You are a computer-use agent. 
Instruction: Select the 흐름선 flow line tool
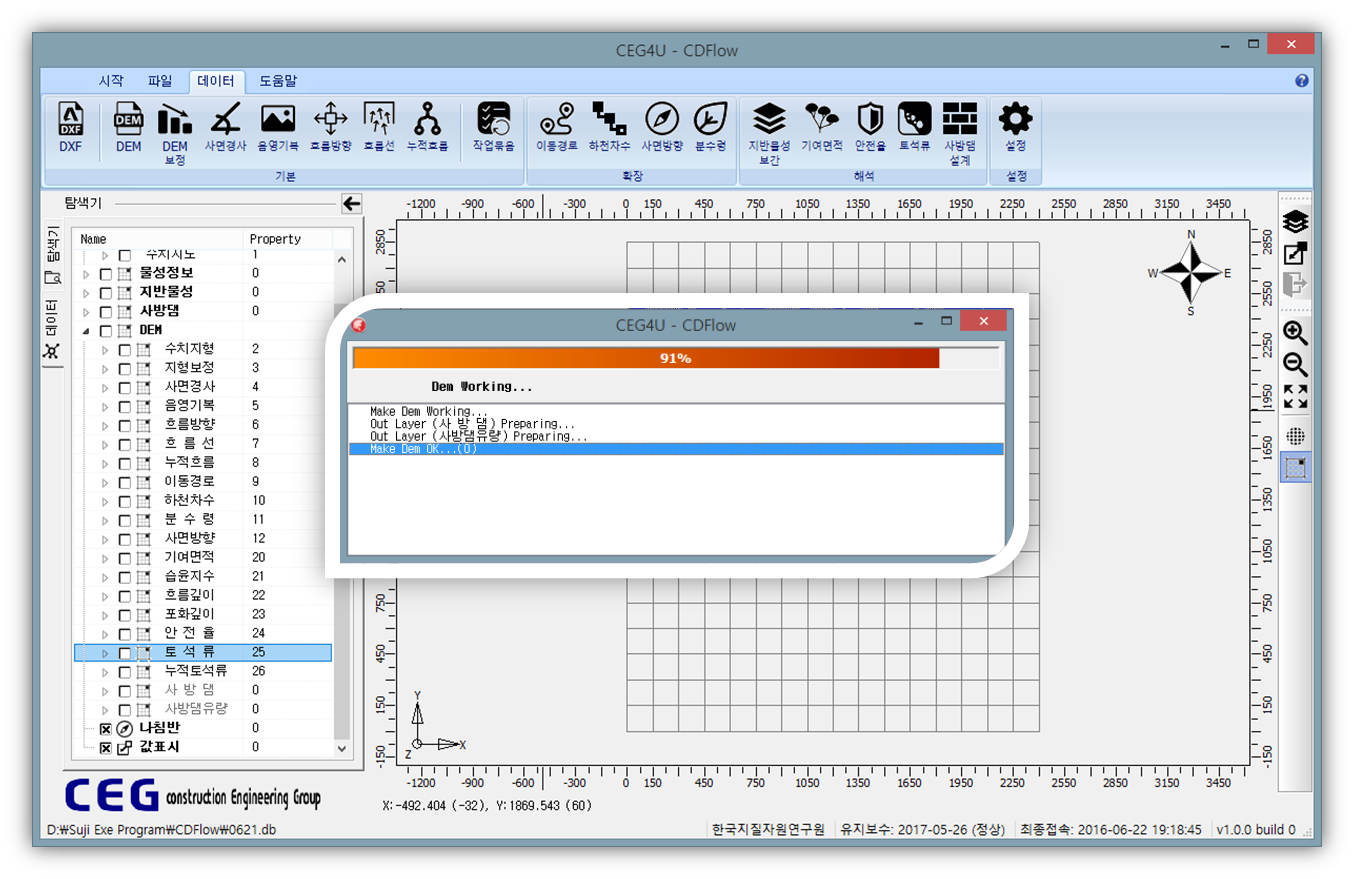379,128
